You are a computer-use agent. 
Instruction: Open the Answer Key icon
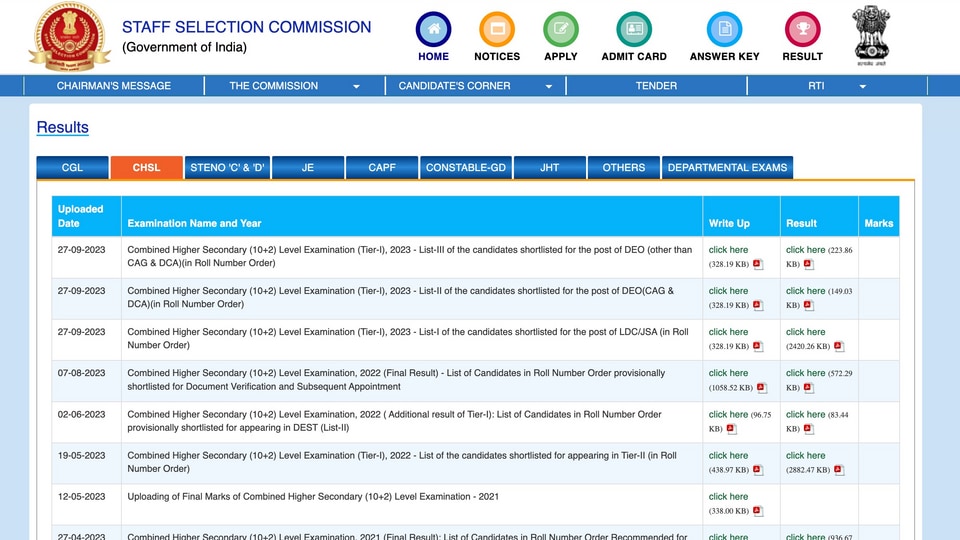pyautogui.click(x=724, y=29)
